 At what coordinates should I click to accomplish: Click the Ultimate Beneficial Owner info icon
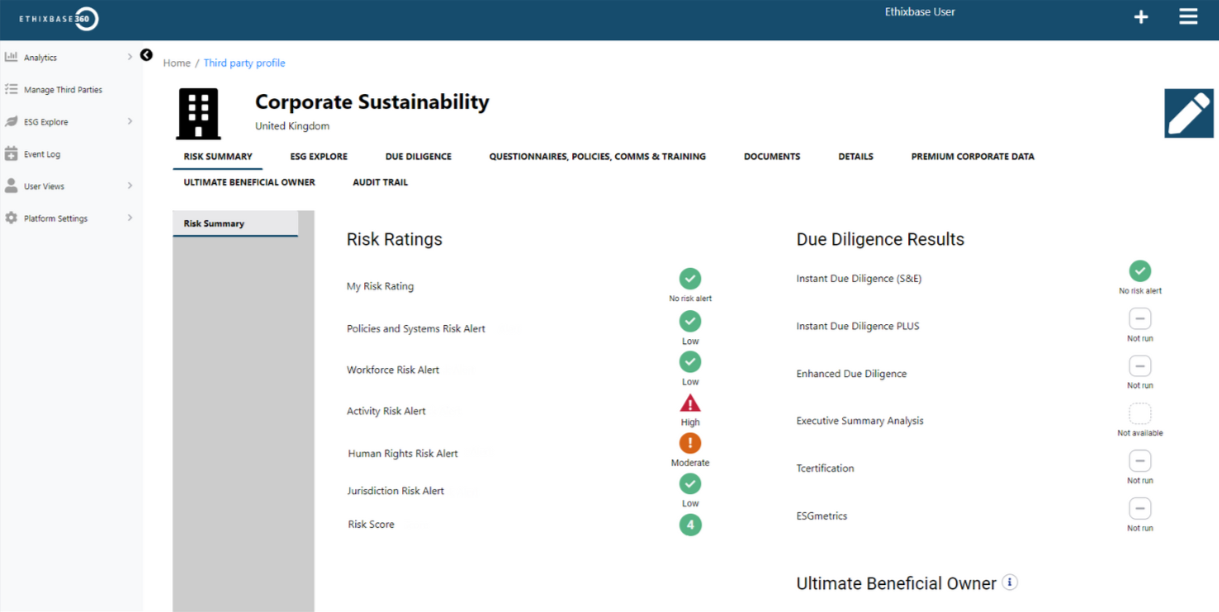pos(1010,582)
